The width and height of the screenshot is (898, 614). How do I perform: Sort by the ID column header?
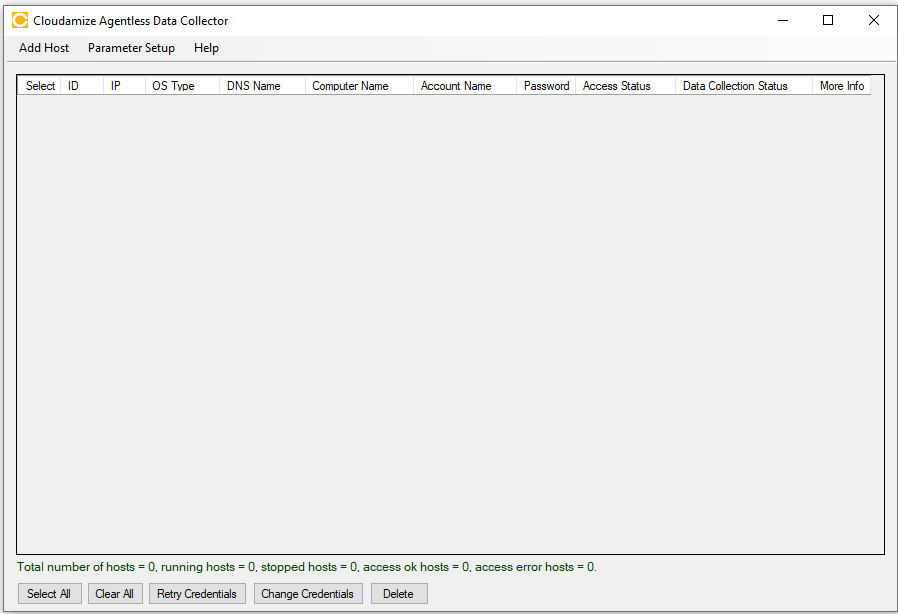pyautogui.click(x=82, y=86)
